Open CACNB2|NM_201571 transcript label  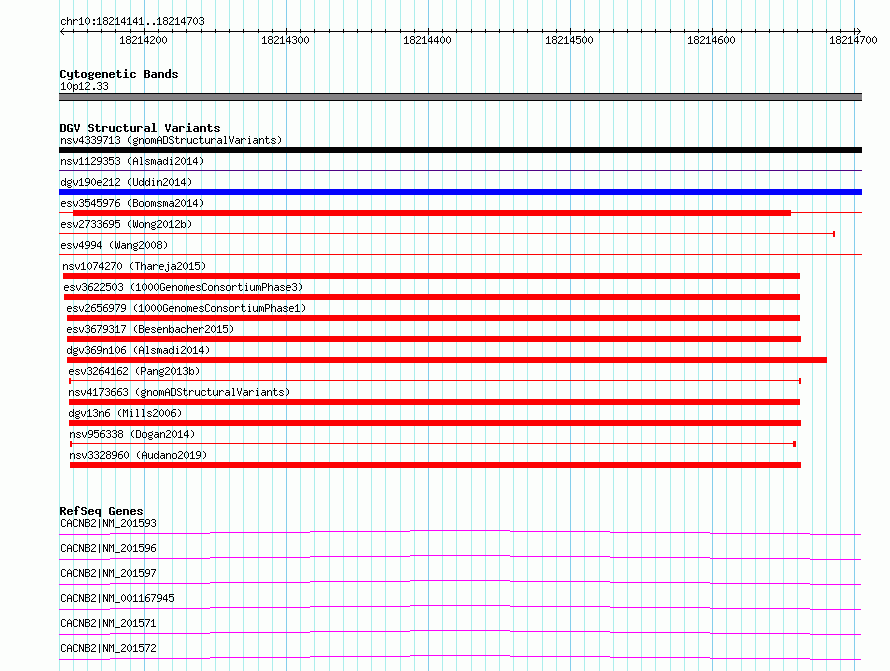[x=108, y=623]
